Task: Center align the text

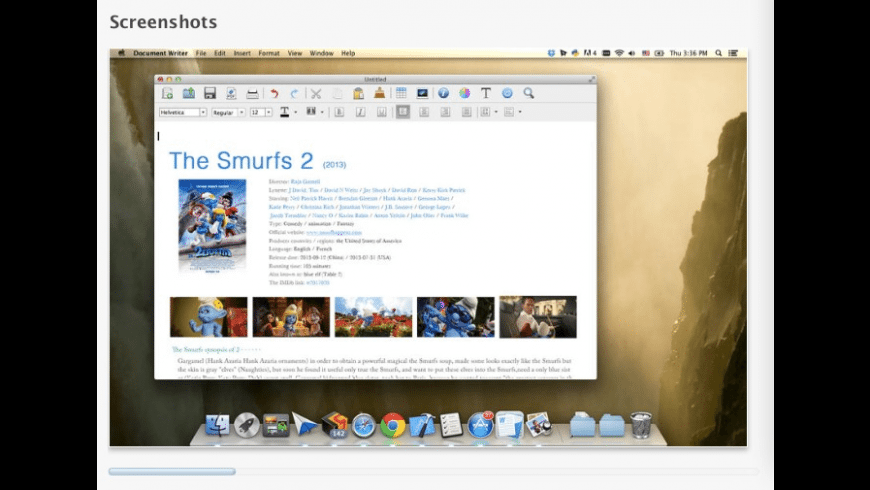Action: pyautogui.click(x=424, y=112)
